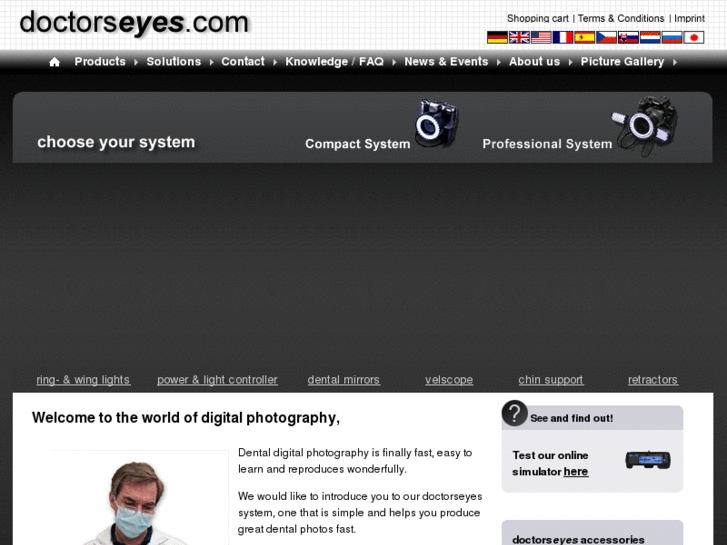The height and width of the screenshot is (545, 727).
Task: Open chin support link
Action: pos(551,380)
